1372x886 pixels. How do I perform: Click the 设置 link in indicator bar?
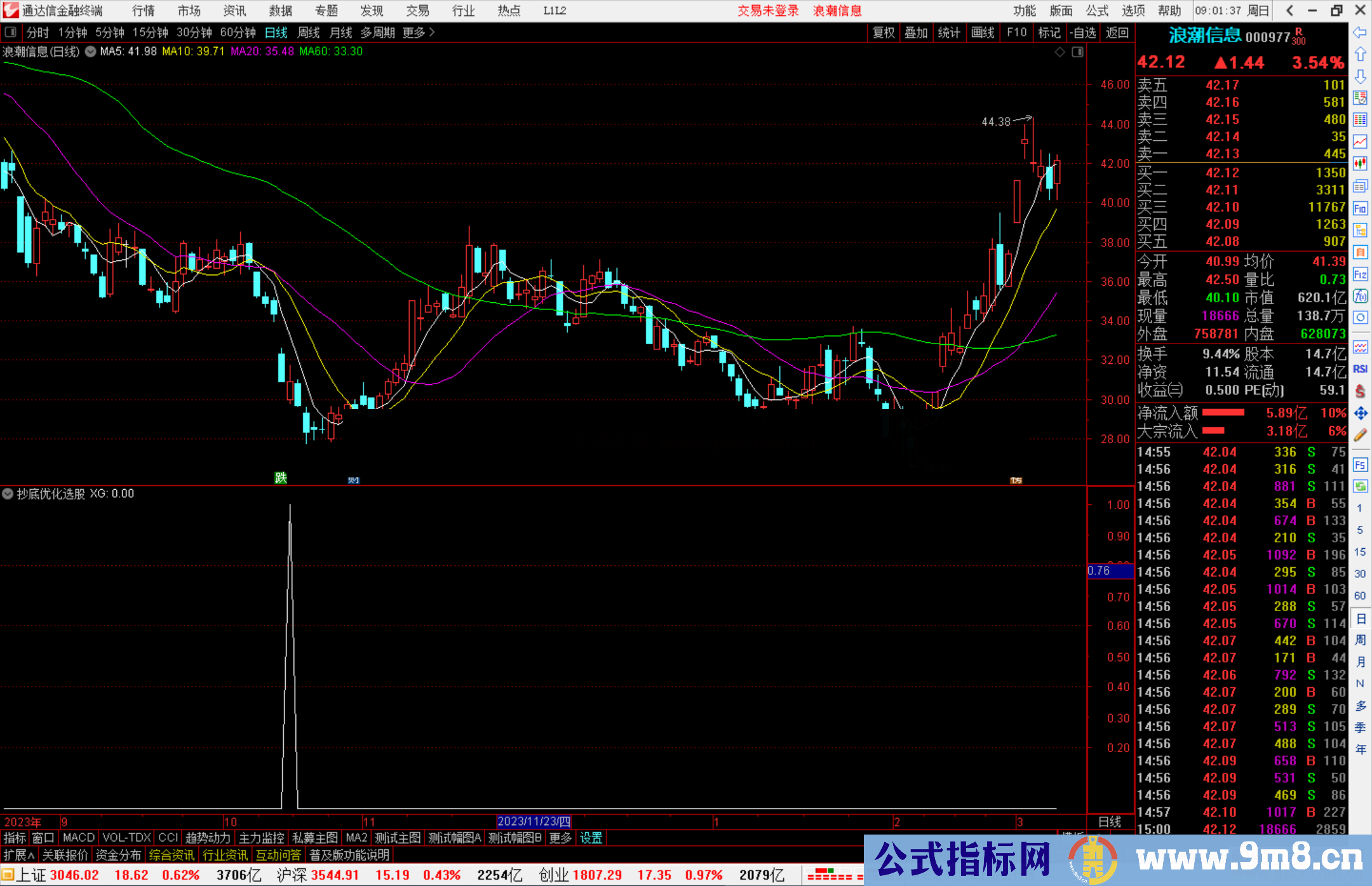pos(591,838)
